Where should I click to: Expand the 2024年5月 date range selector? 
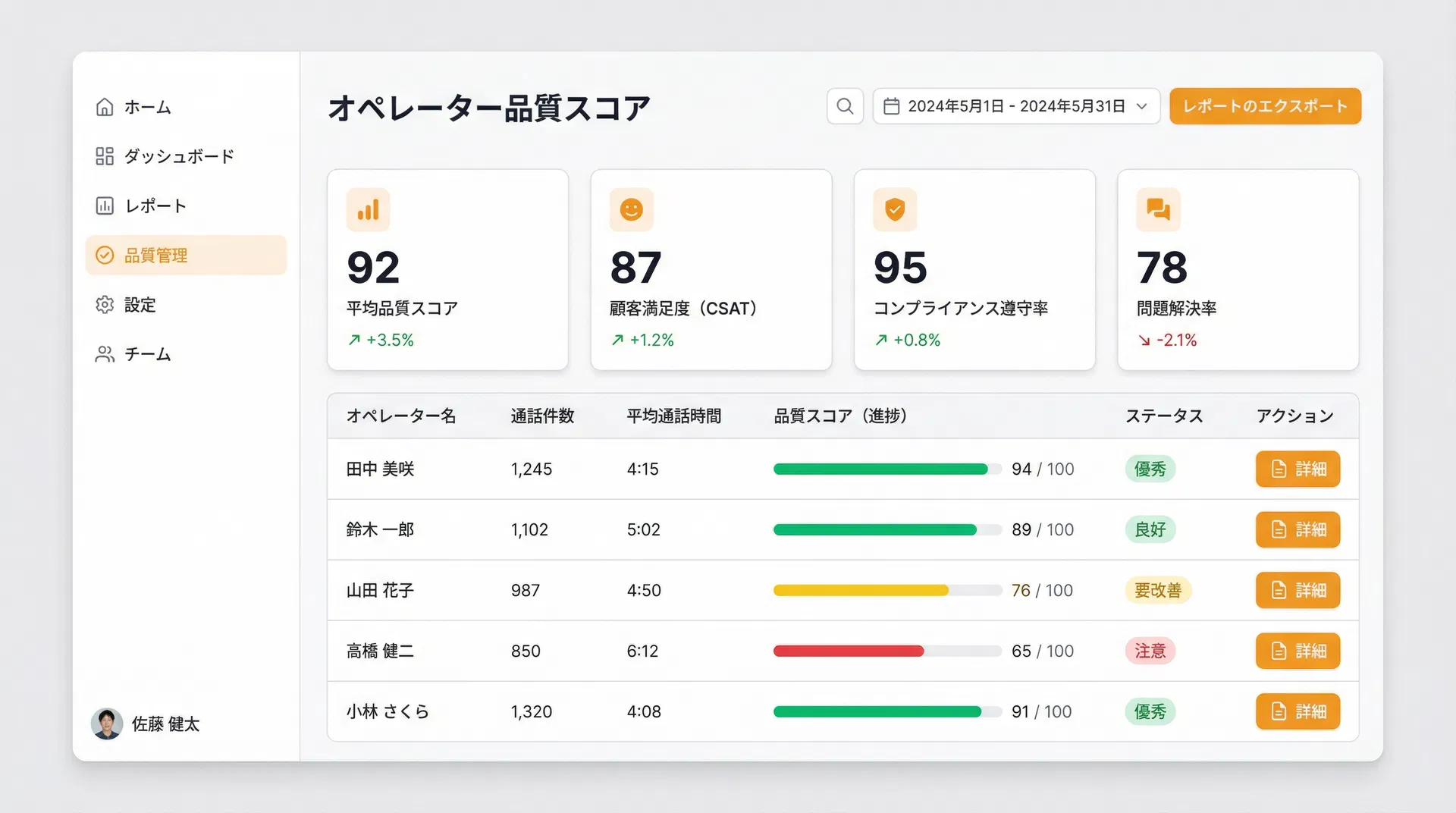click(1016, 106)
